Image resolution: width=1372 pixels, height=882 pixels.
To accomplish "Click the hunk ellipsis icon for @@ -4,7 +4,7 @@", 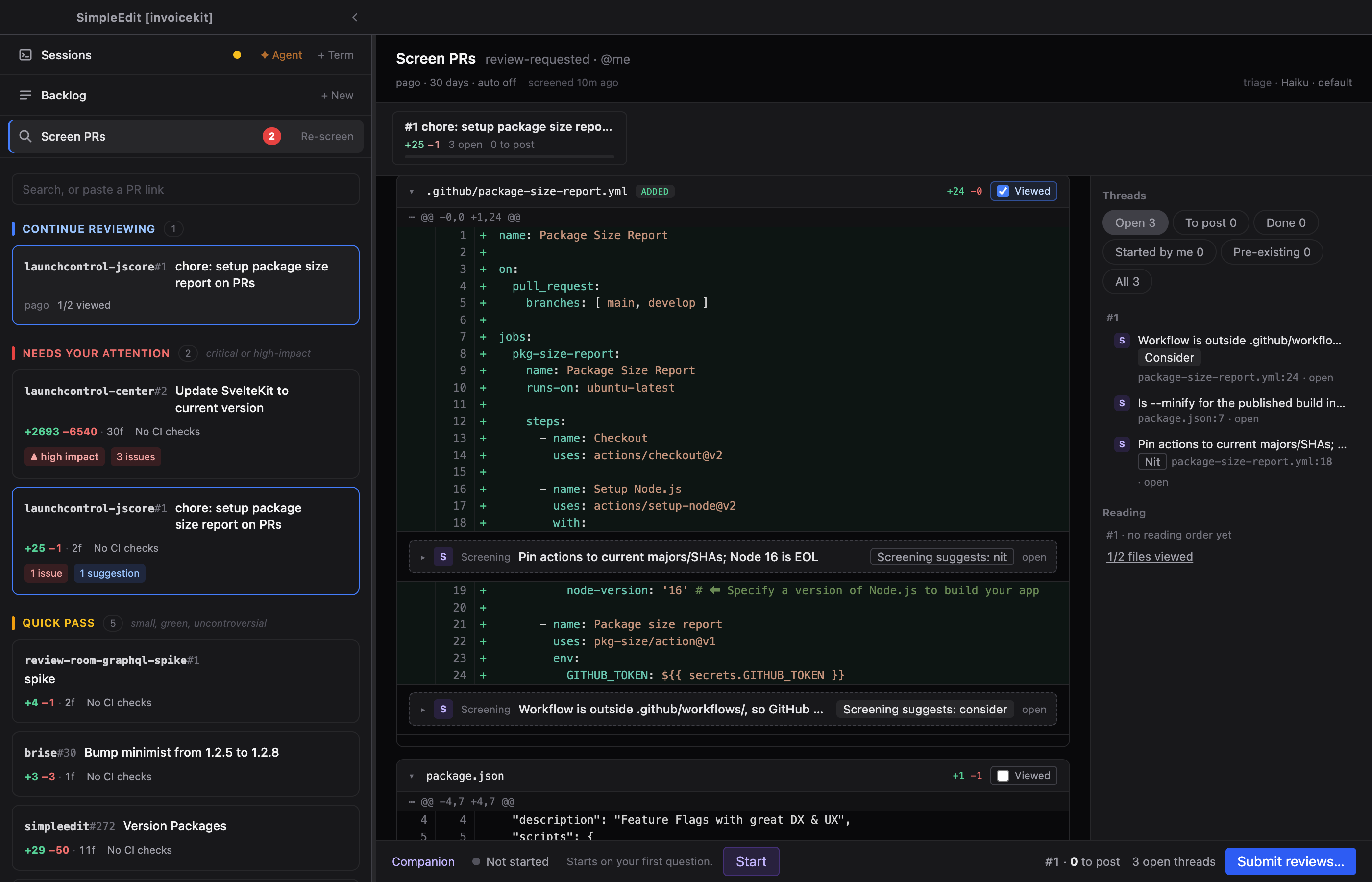I will coord(412,801).
